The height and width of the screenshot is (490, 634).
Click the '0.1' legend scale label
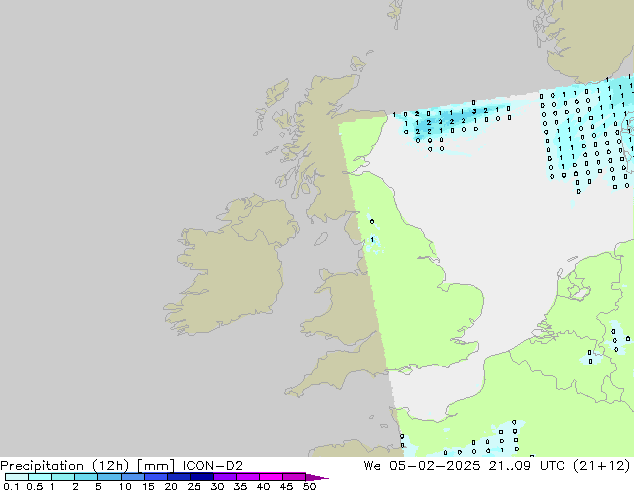pyautogui.click(x=11, y=486)
